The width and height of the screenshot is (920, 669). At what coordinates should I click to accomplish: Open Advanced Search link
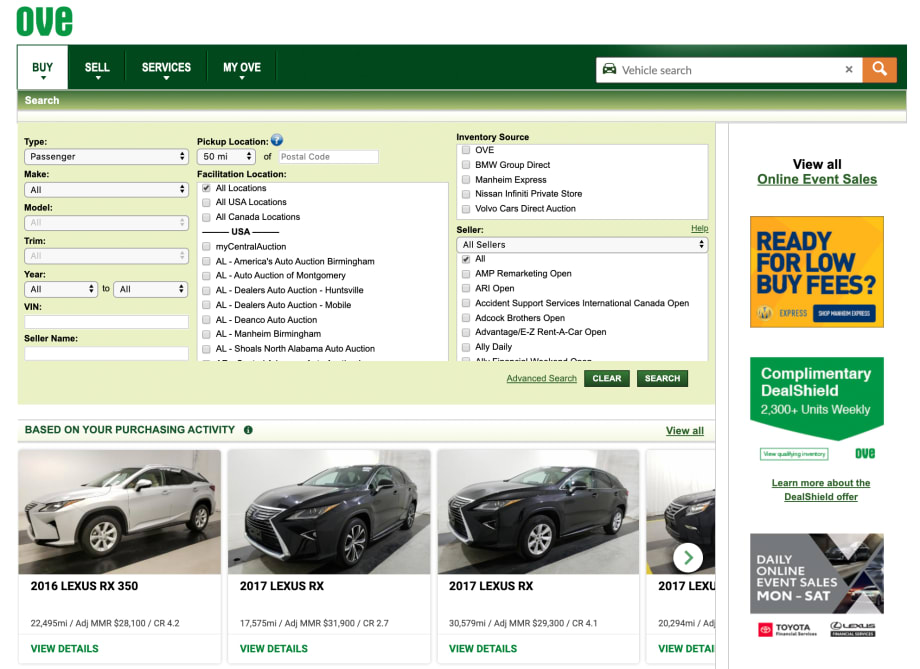(x=542, y=379)
